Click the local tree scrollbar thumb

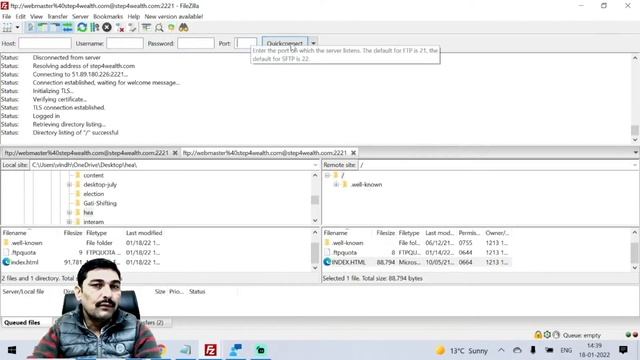coord(315,200)
